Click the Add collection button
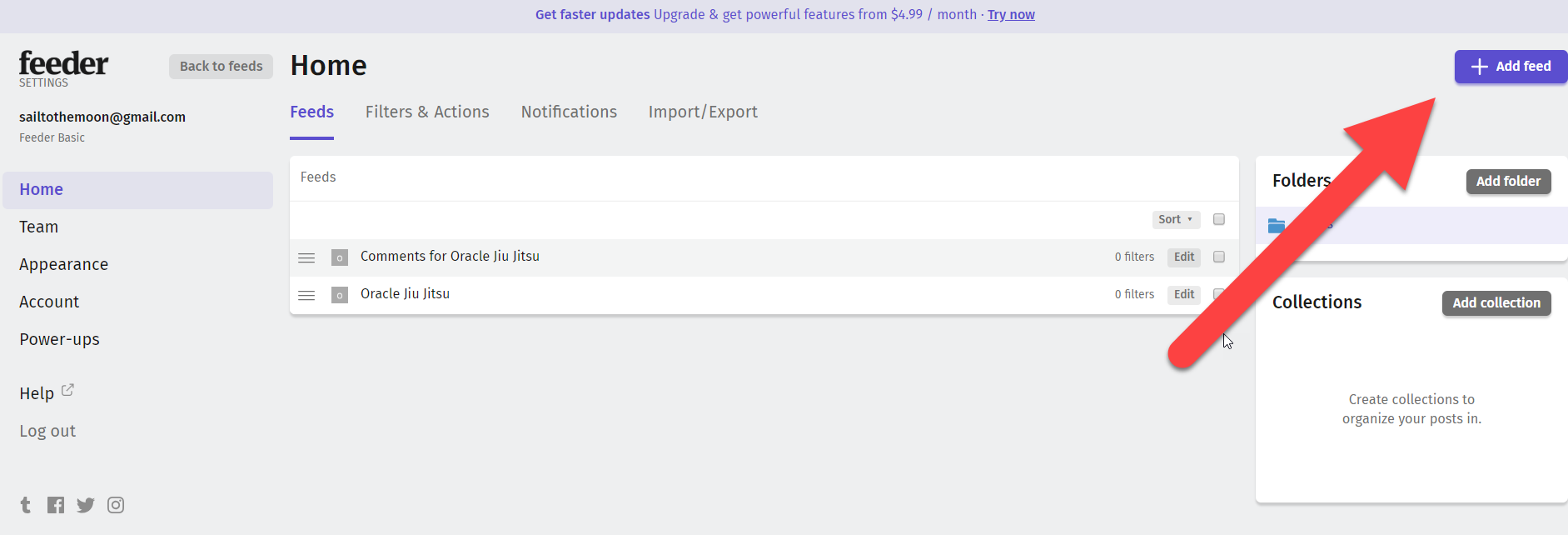Image resolution: width=1568 pixels, height=535 pixels. pyautogui.click(x=1496, y=303)
